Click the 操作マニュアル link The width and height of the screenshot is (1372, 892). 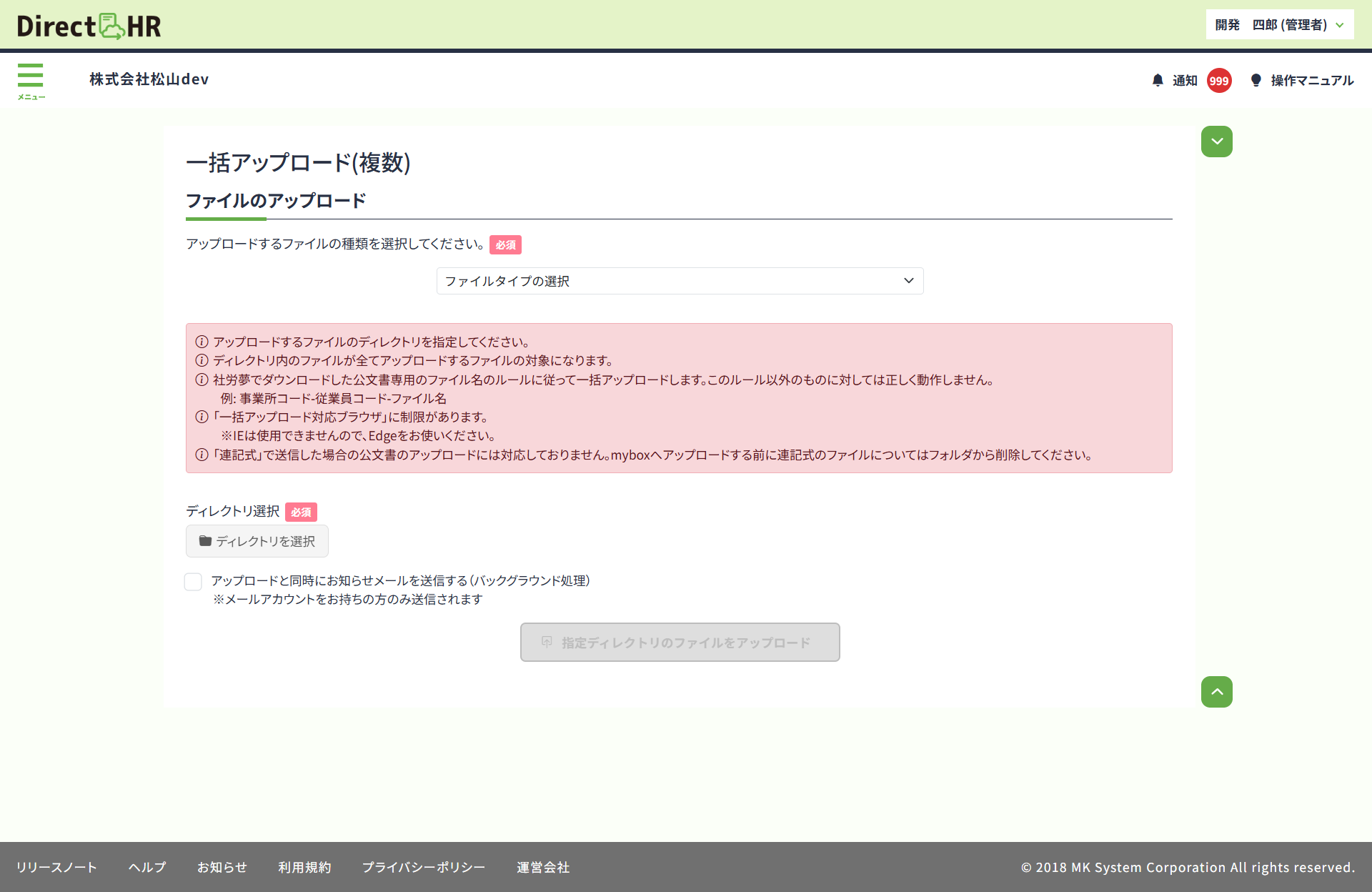pos(1312,81)
